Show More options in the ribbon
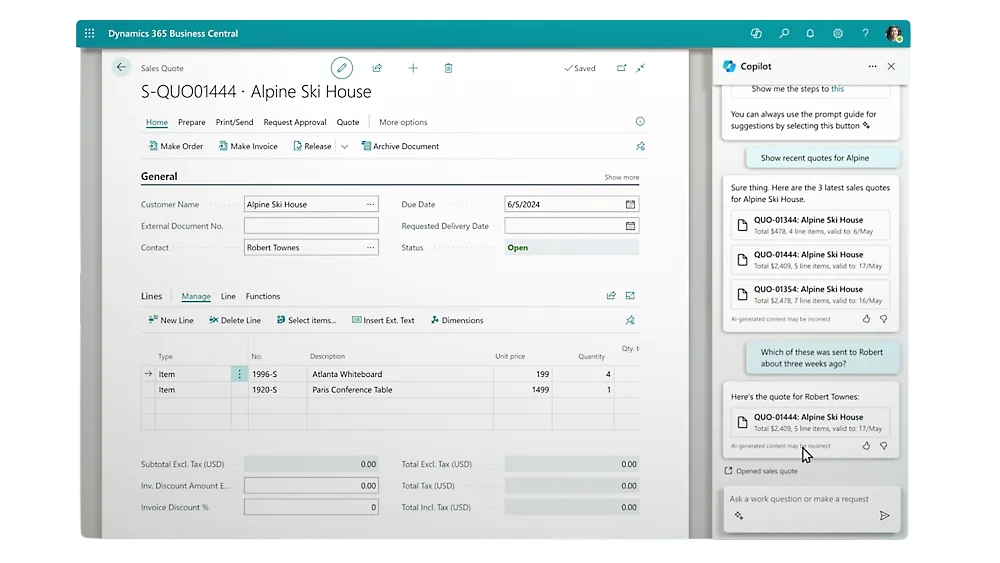 [x=403, y=122]
